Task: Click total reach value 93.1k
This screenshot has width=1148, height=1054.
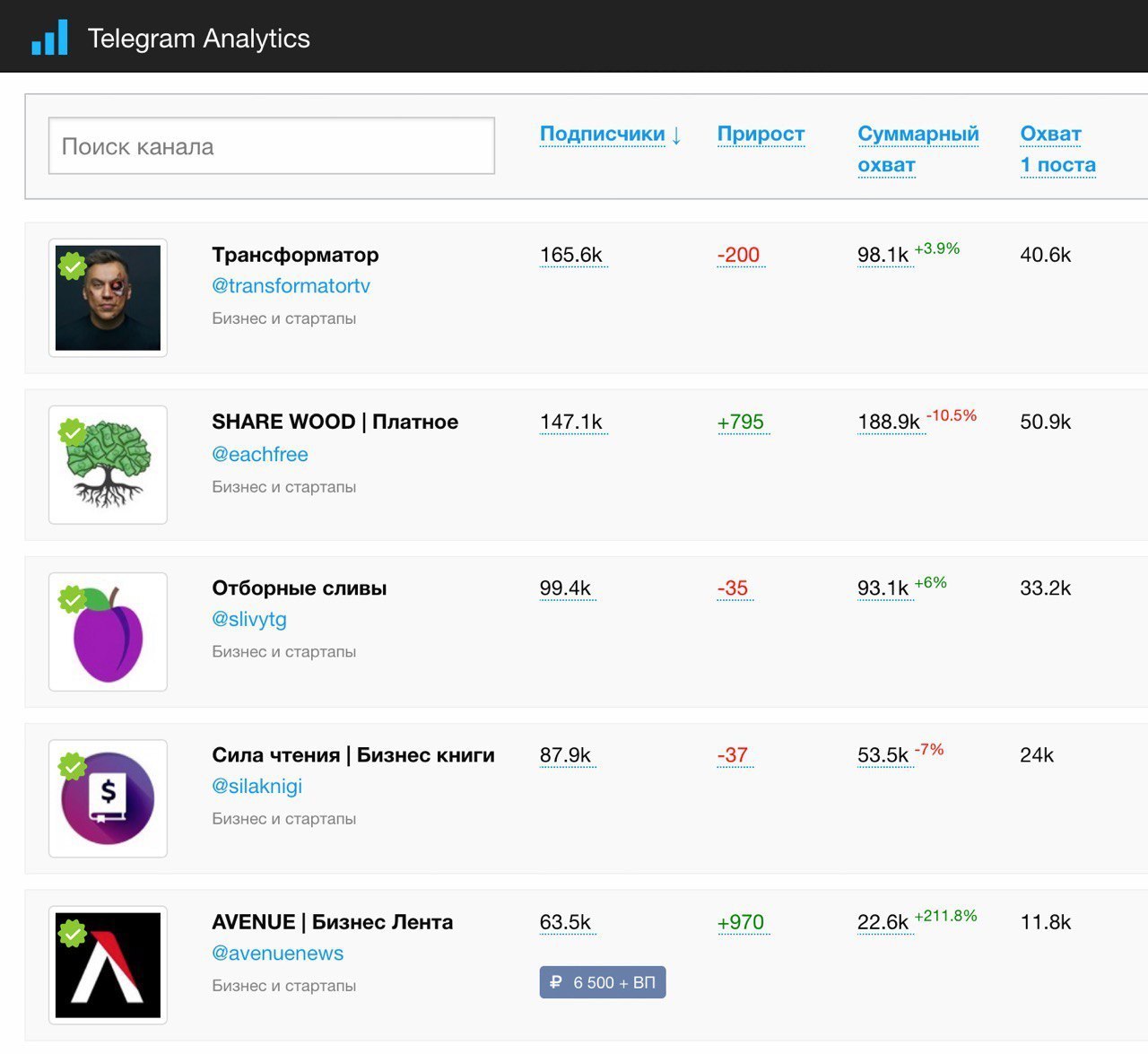Action: (883, 588)
